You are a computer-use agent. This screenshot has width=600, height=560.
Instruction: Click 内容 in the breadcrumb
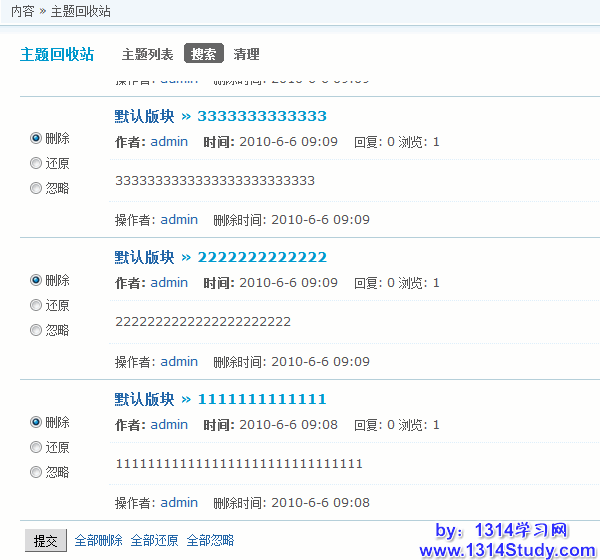tap(21, 12)
